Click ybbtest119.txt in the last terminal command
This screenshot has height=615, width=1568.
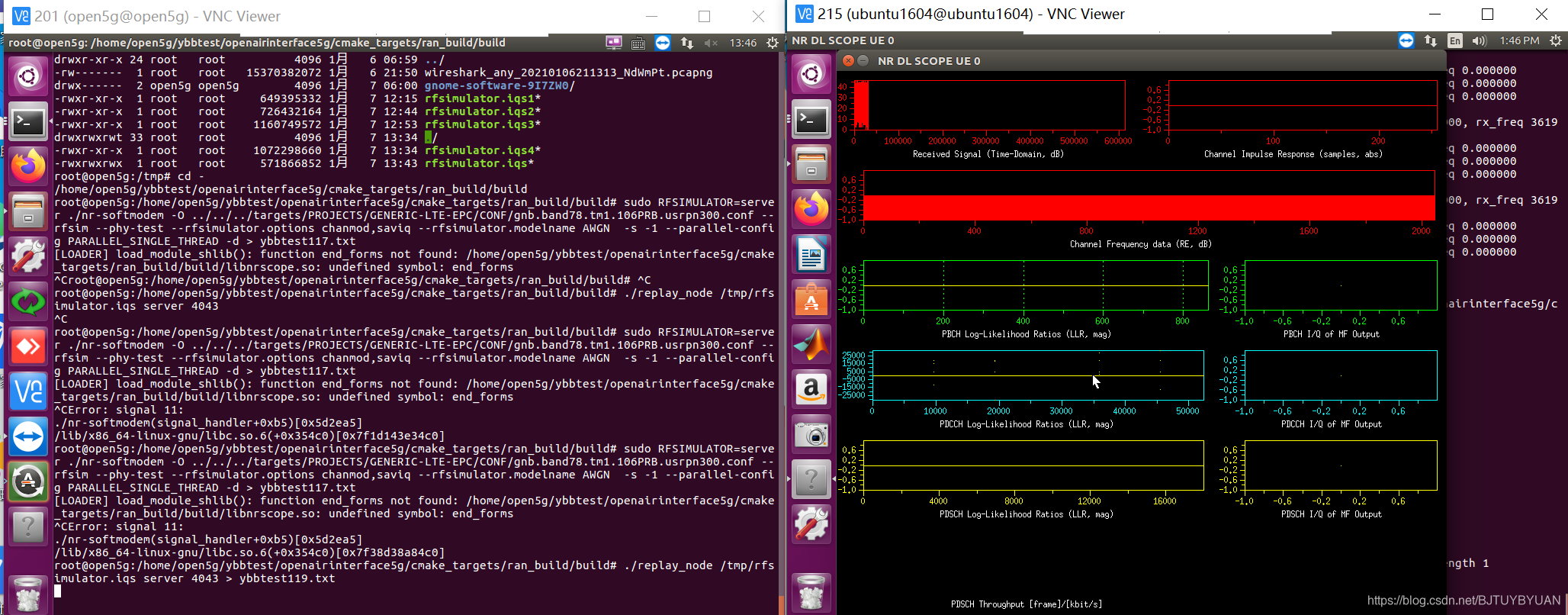point(288,578)
